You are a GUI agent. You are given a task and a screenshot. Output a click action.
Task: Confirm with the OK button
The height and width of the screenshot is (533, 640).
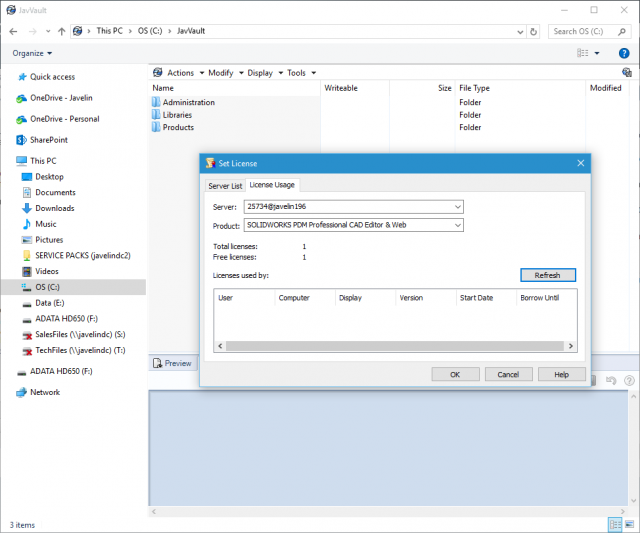[x=455, y=374]
